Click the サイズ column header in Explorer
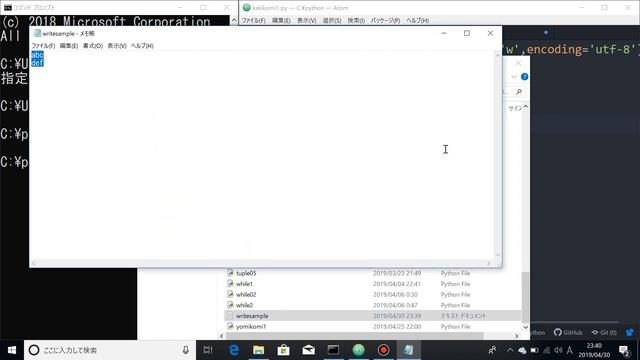 [515, 108]
